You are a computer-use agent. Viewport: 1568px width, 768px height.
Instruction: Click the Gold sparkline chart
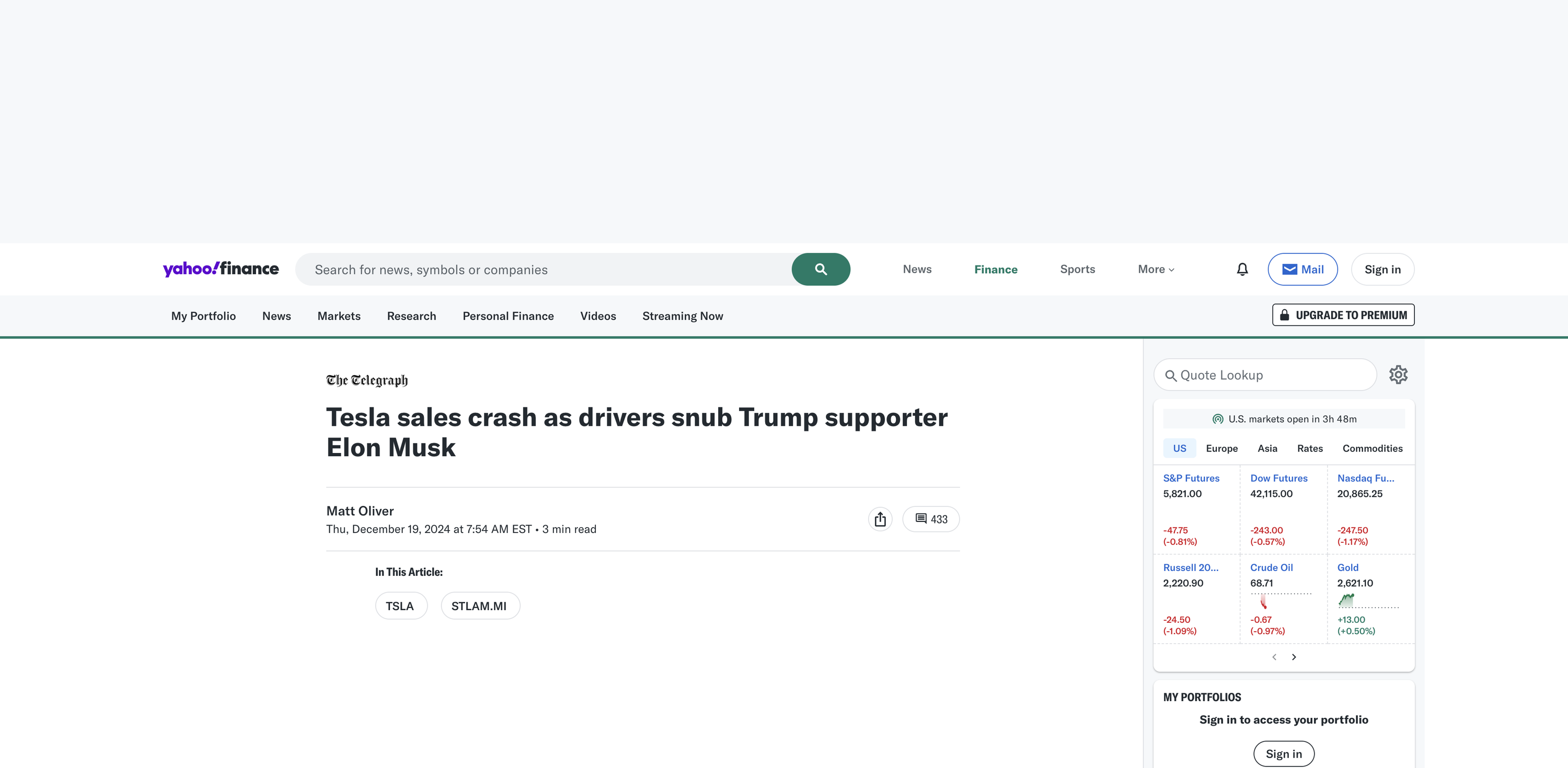click(1368, 601)
